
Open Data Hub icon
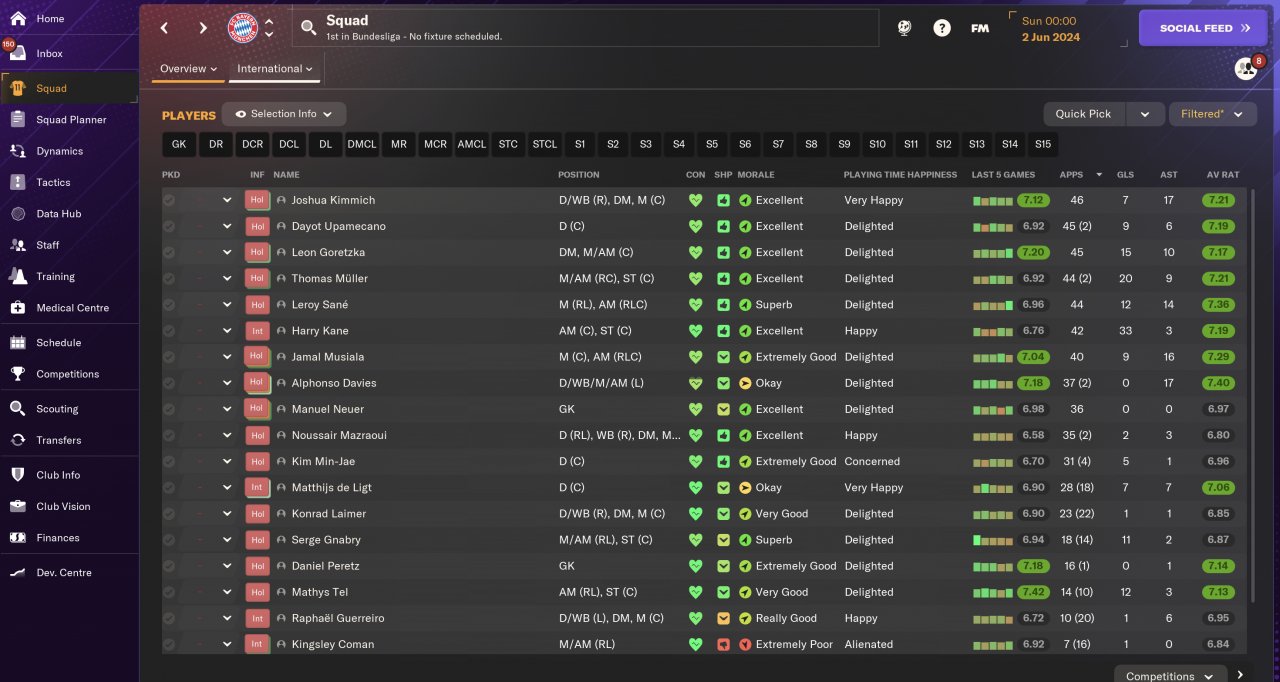coord(18,213)
